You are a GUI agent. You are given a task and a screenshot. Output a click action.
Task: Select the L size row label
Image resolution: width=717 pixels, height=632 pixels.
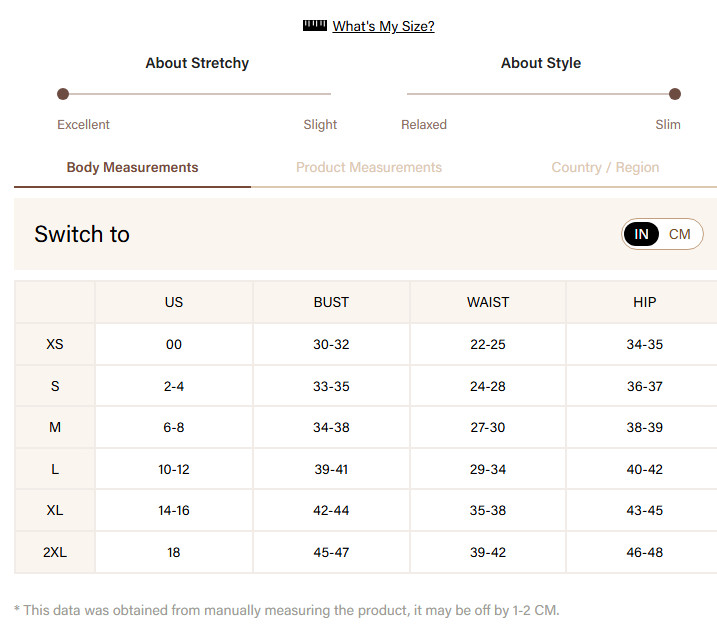coord(55,470)
